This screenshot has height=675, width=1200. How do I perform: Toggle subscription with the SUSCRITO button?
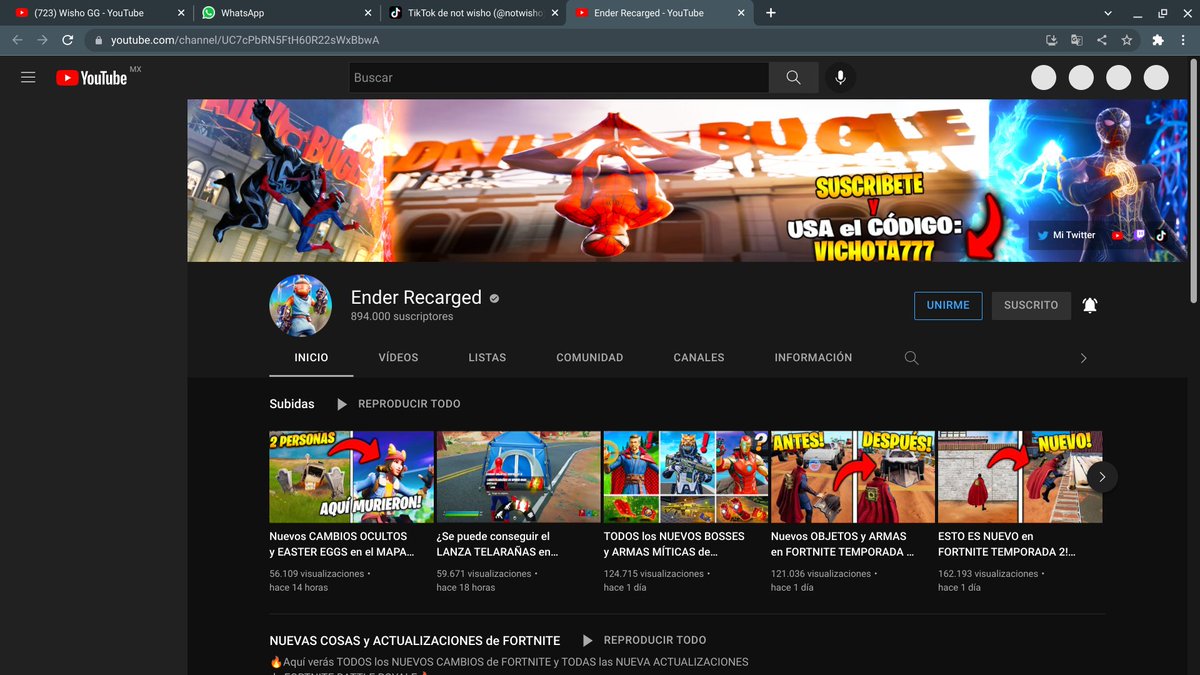(1031, 306)
